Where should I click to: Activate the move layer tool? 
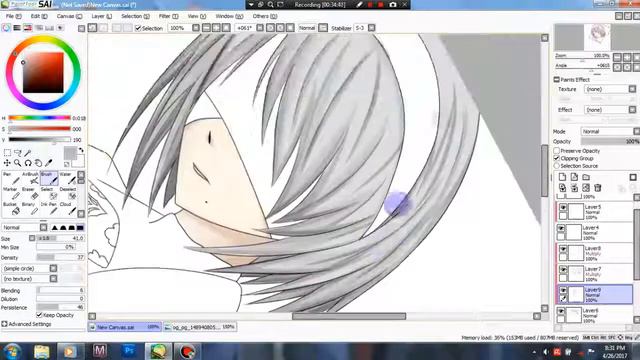(x=7, y=163)
